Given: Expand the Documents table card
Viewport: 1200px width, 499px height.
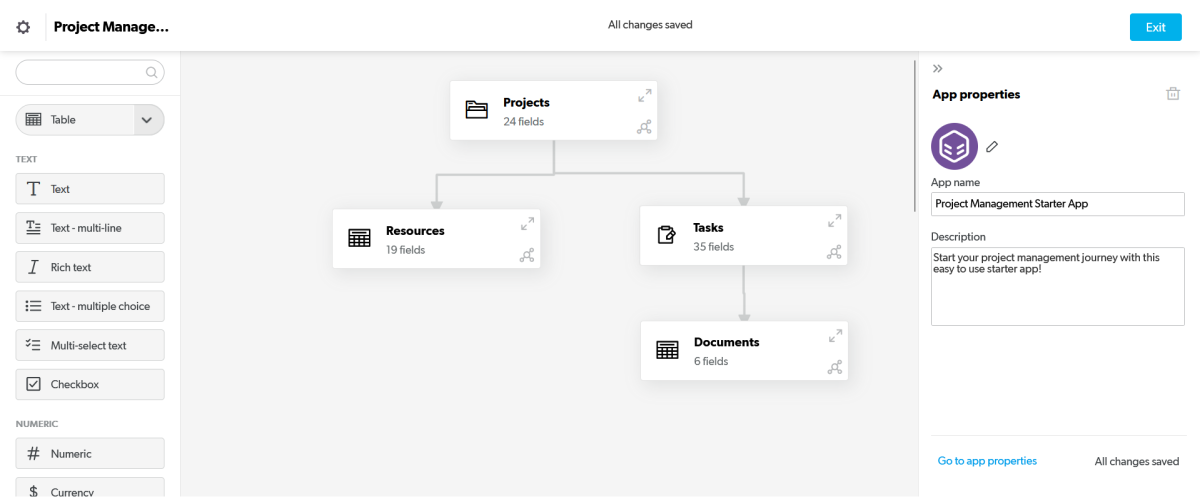Looking at the screenshot, I should tap(834, 336).
